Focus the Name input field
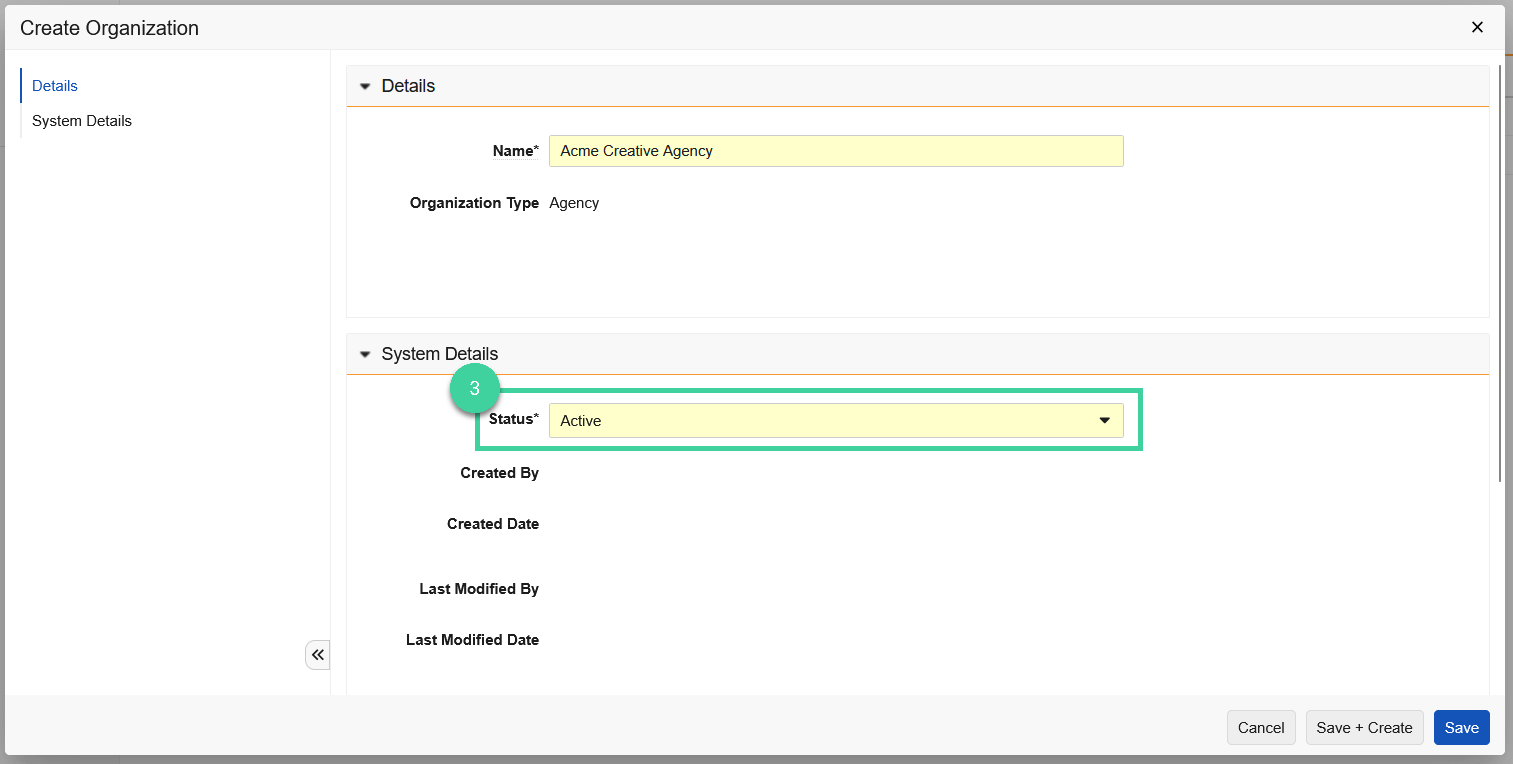 pyautogui.click(x=836, y=150)
